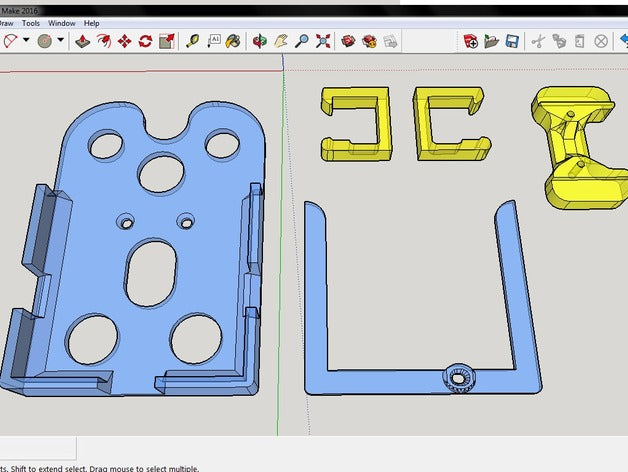Open the Tools menu
The height and width of the screenshot is (472, 628).
(x=31, y=23)
